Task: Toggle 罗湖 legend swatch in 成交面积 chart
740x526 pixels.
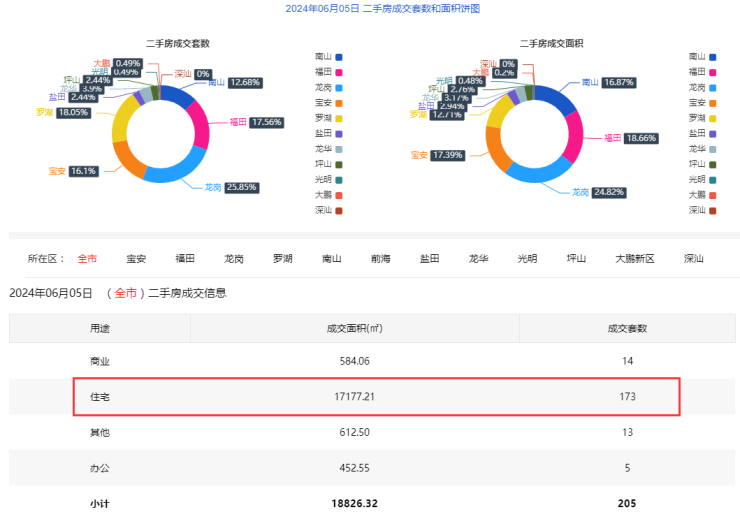Action: tap(713, 118)
